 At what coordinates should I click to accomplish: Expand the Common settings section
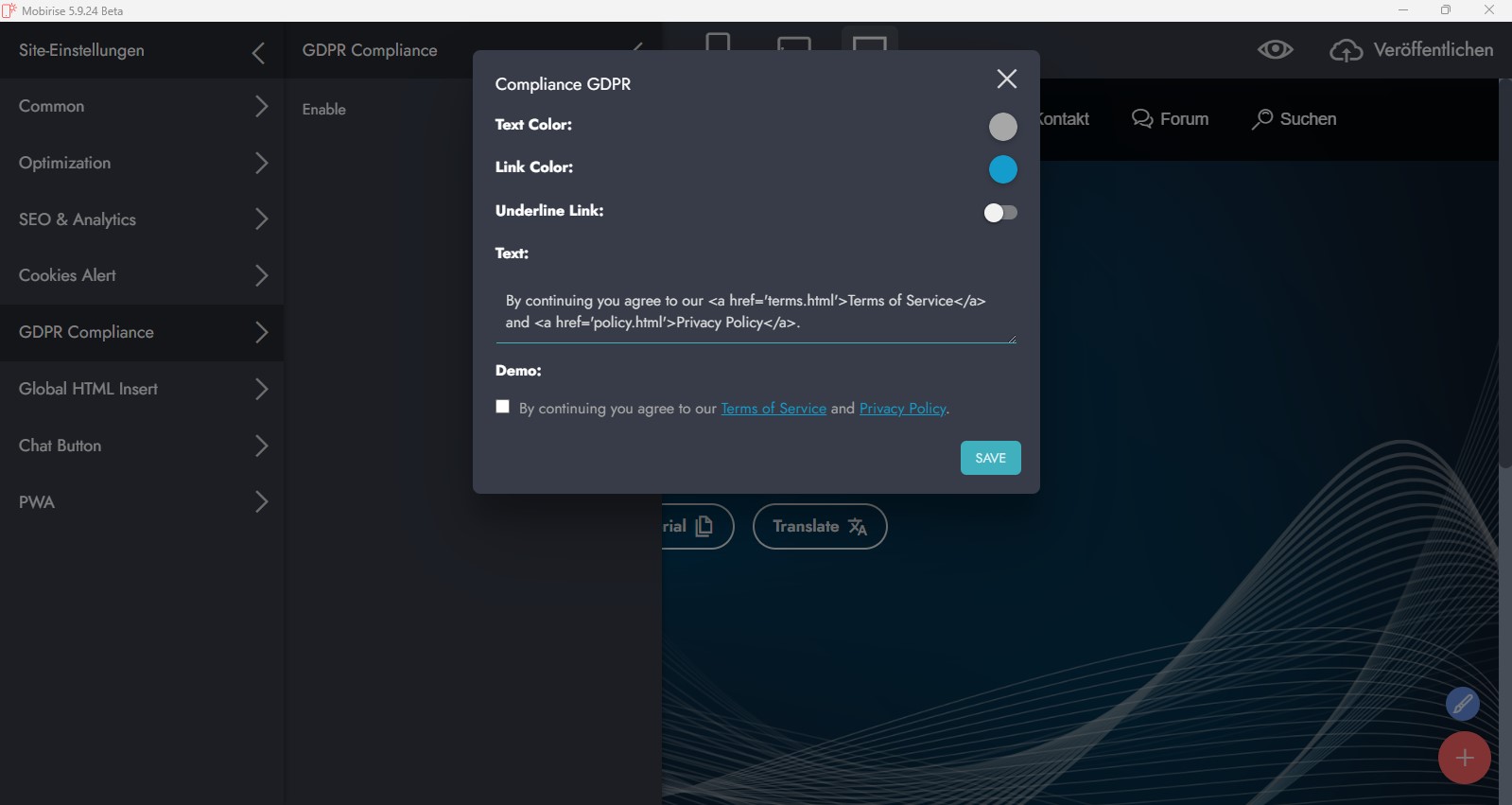(x=261, y=106)
